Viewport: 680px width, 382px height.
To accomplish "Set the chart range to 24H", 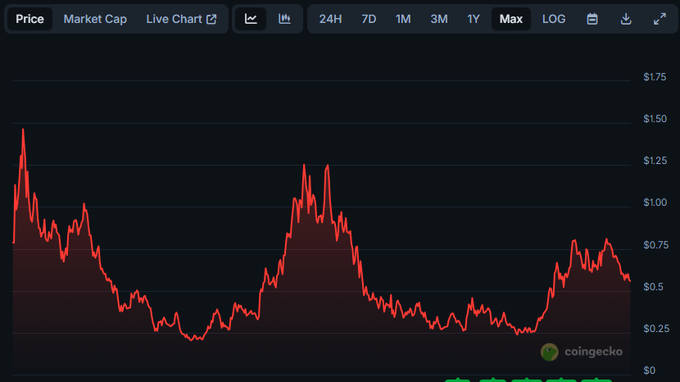I will pos(330,19).
